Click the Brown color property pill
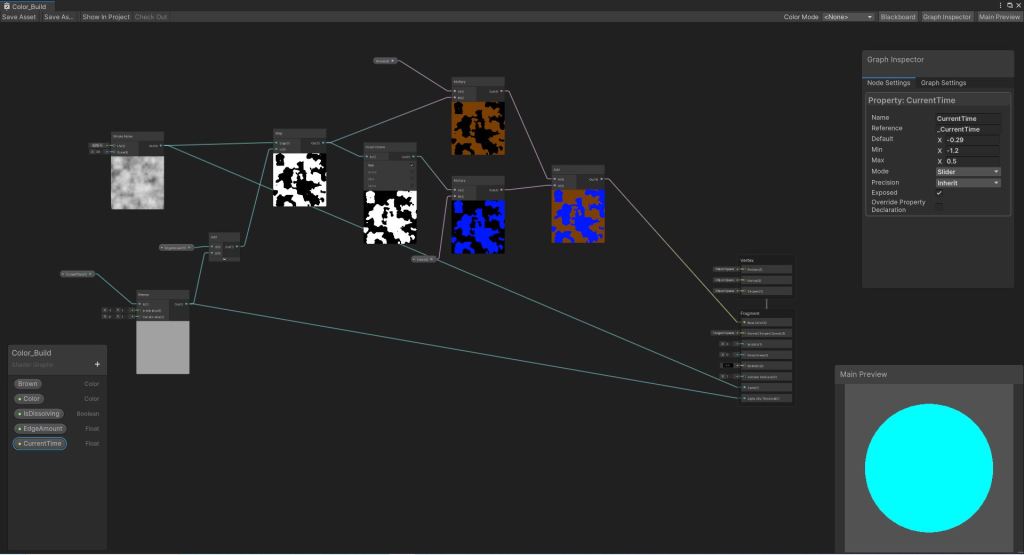The height and width of the screenshot is (555, 1024). pyautogui.click(x=28, y=383)
